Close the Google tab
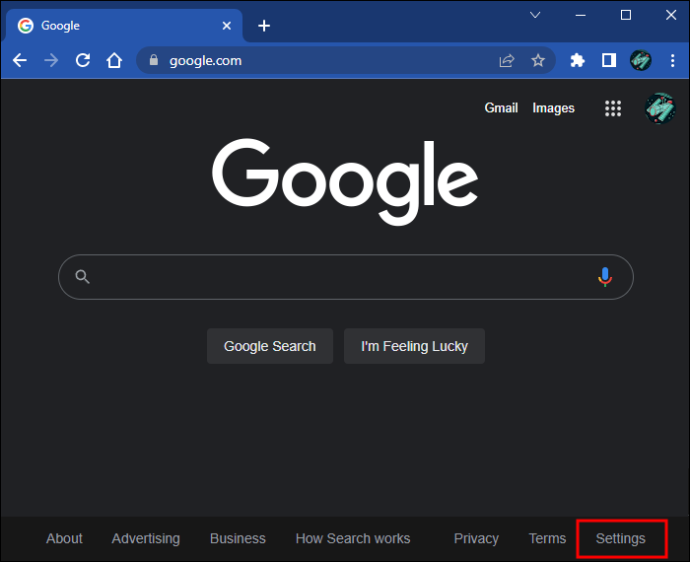Screen dimensions: 690x562 (x=227, y=26)
